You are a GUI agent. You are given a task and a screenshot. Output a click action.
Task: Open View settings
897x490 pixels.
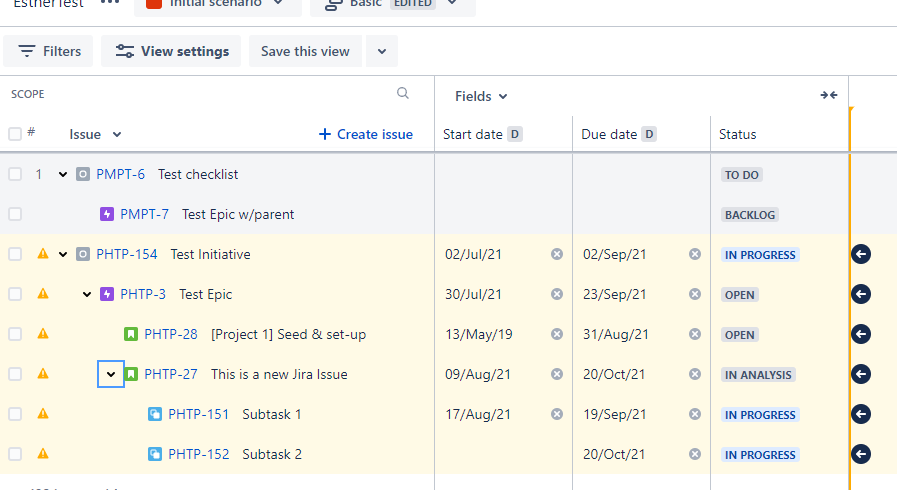(171, 51)
